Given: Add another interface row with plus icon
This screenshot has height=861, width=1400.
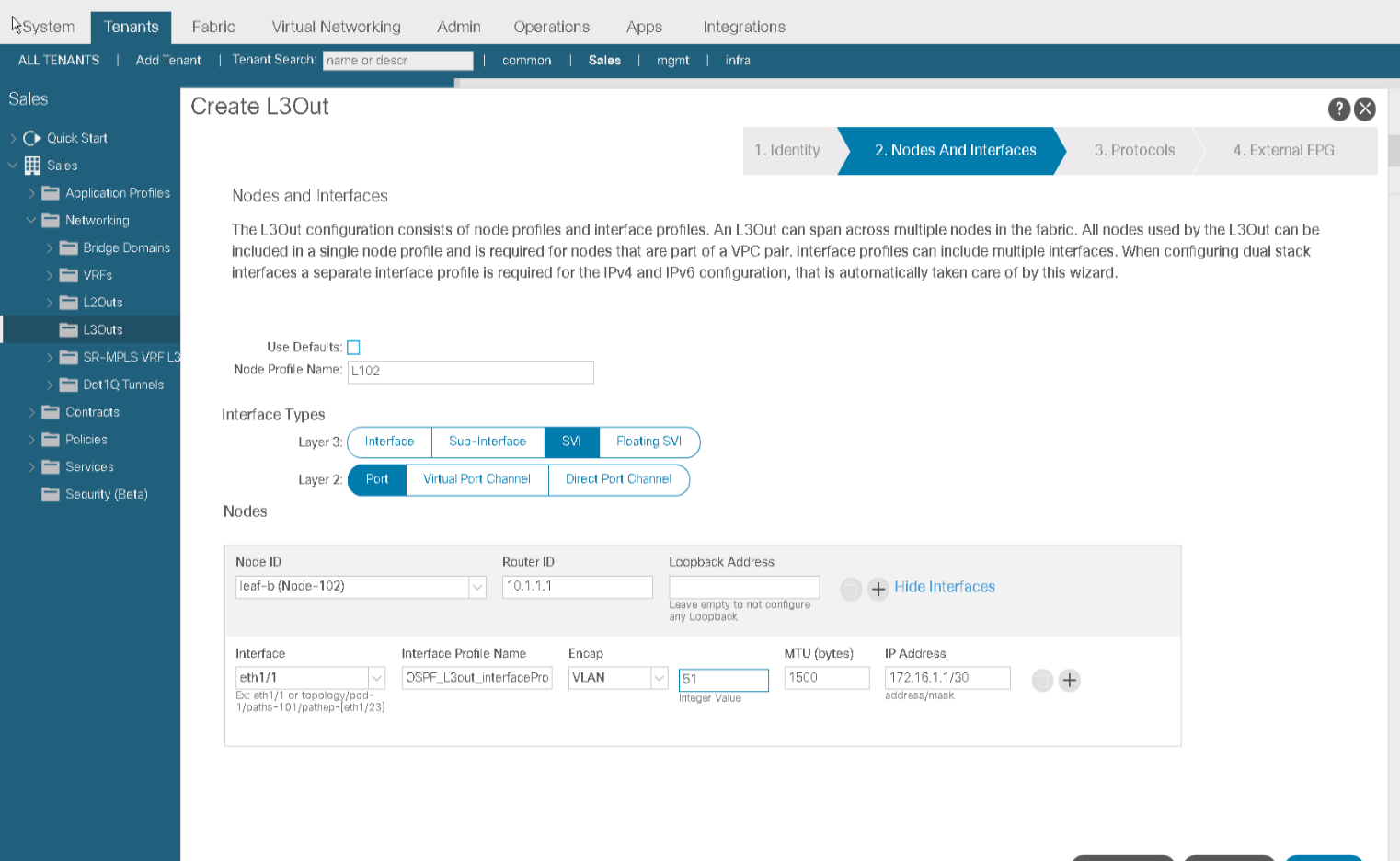Looking at the screenshot, I should click(1069, 681).
